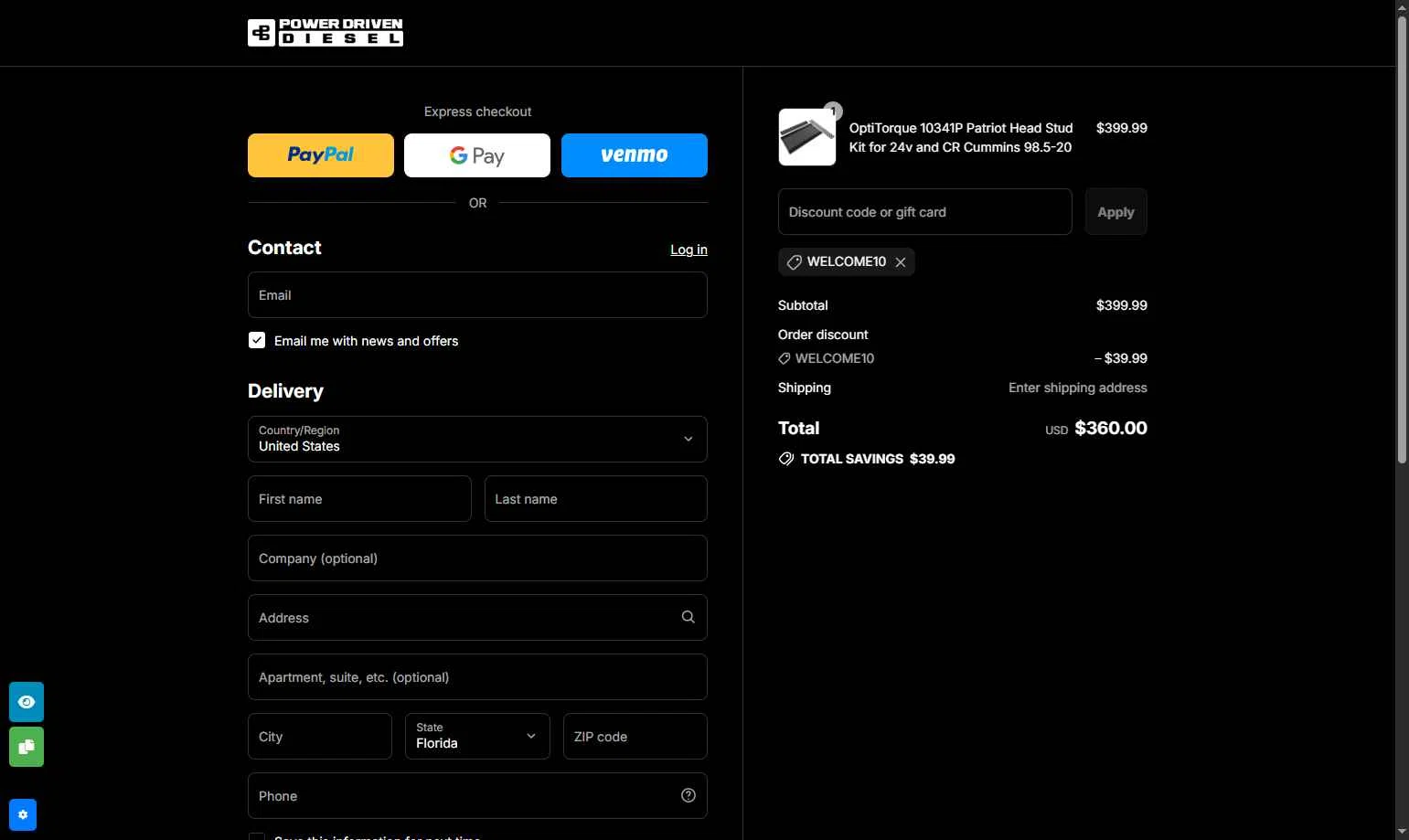Pay with PayPal express checkout
Screen dimensions: 1409x840
point(321,155)
